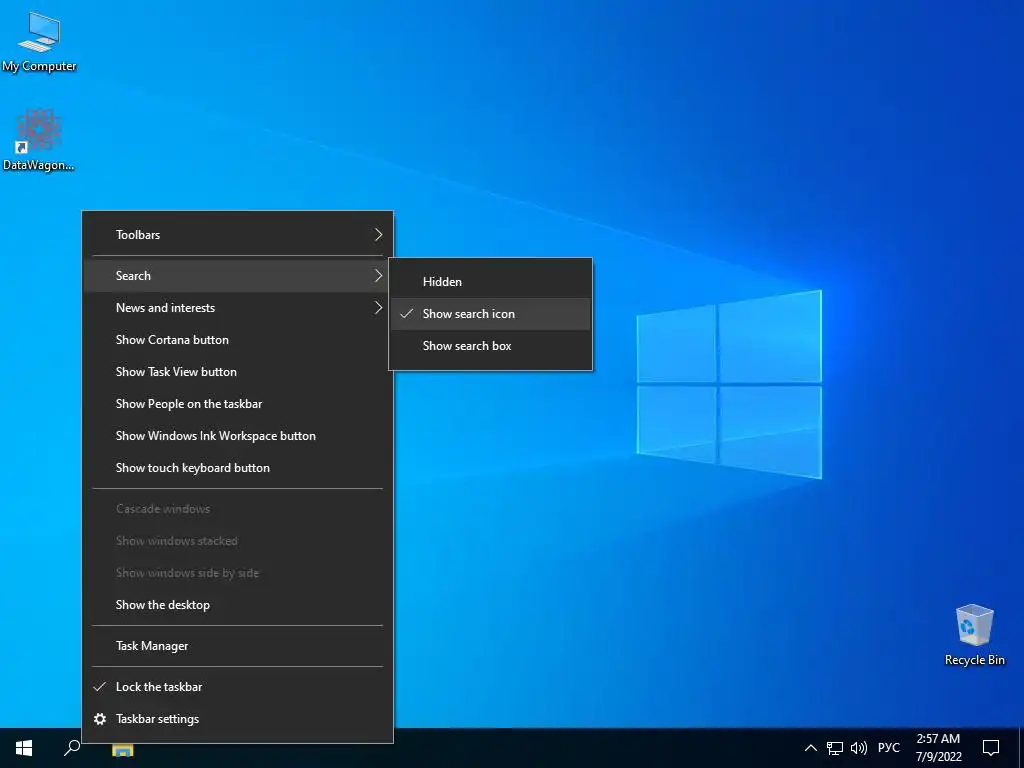Click the network tray icon
1024x768 pixels.
click(x=835, y=748)
